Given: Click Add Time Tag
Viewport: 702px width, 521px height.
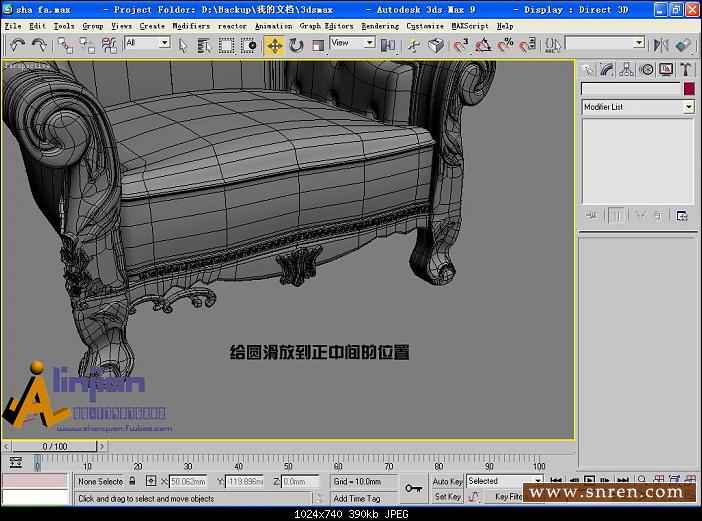Looking at the screenshot, I should 357,498.
